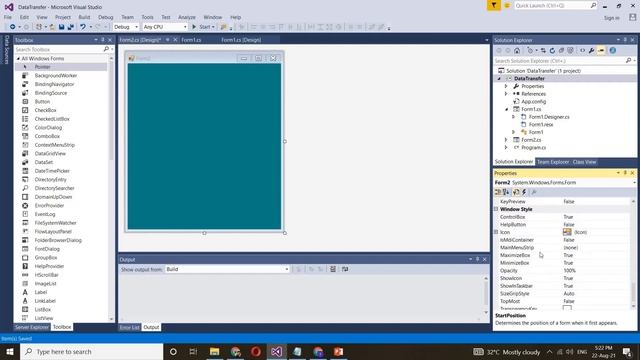Viewport: 640px width, 360px height.
Task: Click the Categorized view icon in Properties
Action: pos(498,192)
